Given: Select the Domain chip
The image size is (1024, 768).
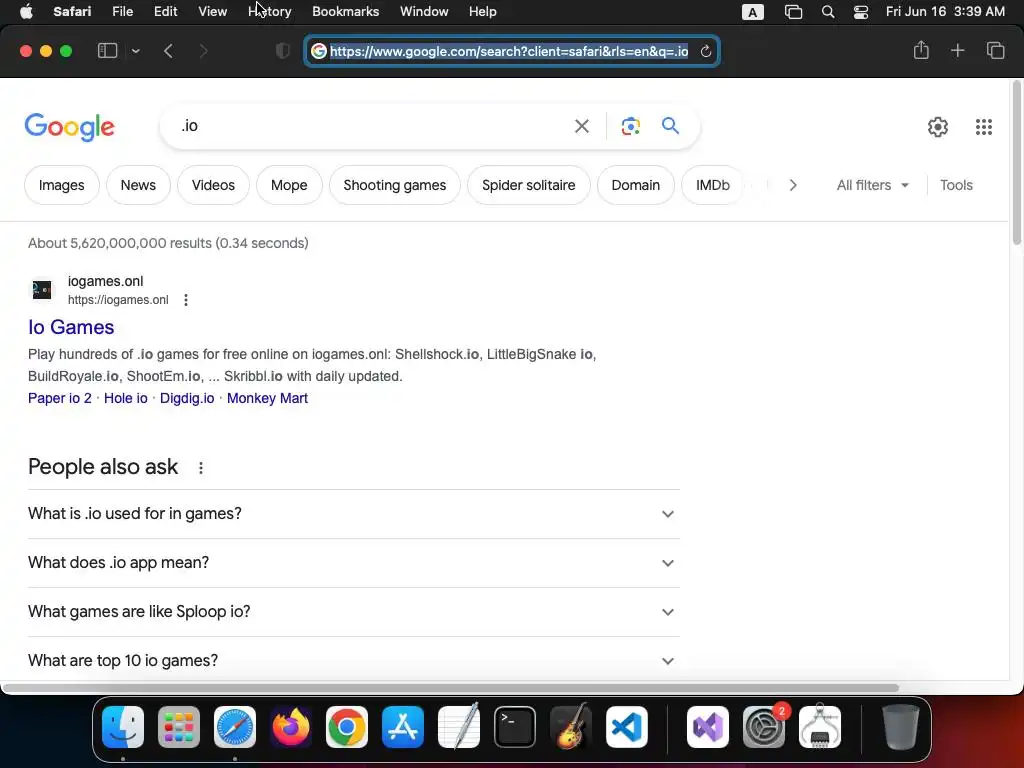Looking at the screenshot, I should coord(635,185).
